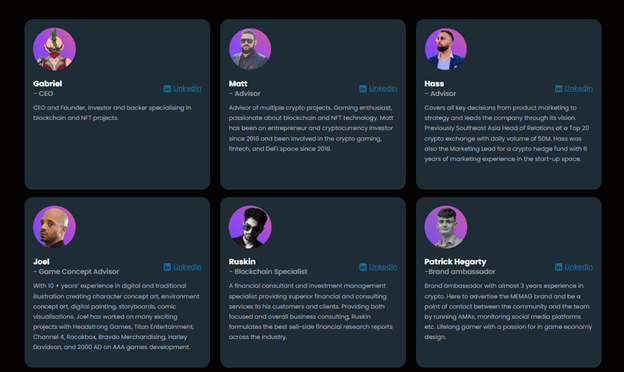Click Gabriel's cartoon avatar picture

click(55, 49)
